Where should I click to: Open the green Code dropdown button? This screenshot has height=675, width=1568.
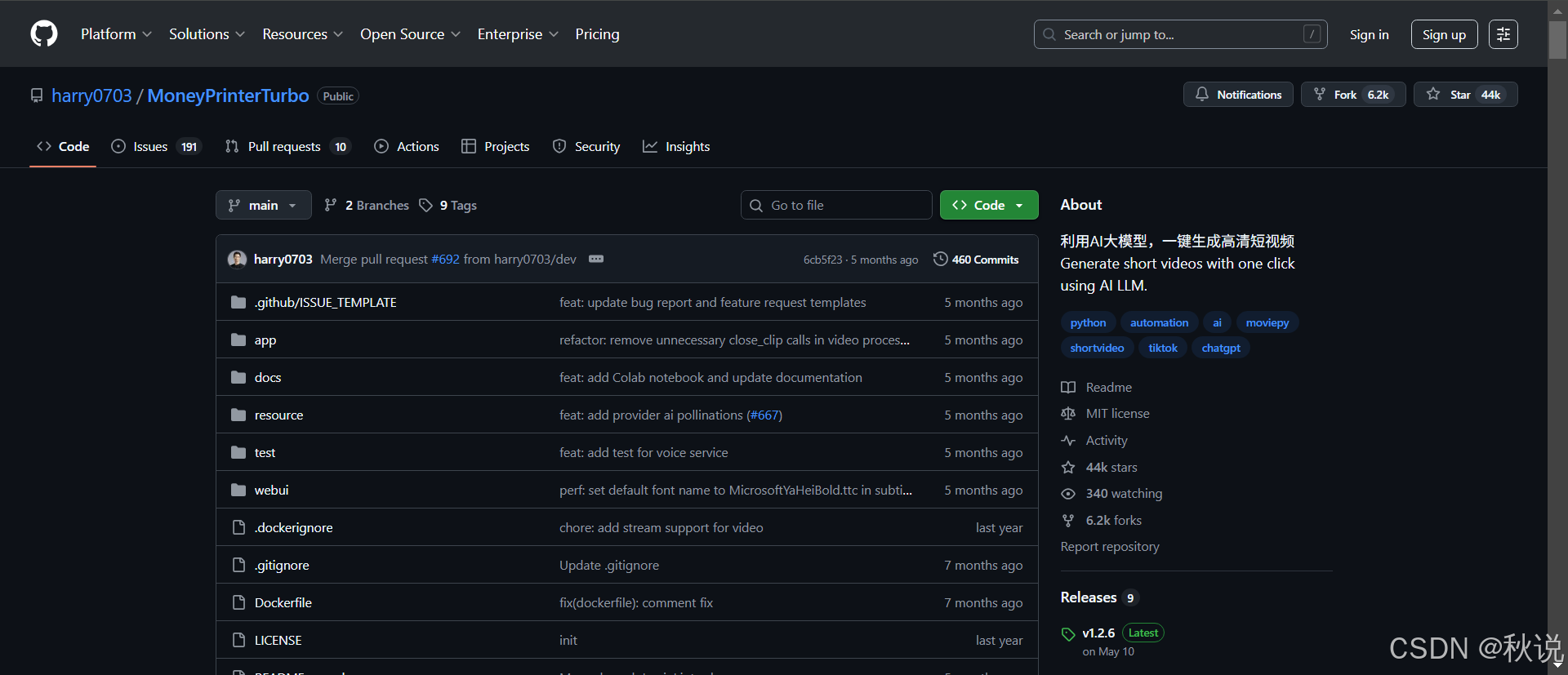[989, 205]
